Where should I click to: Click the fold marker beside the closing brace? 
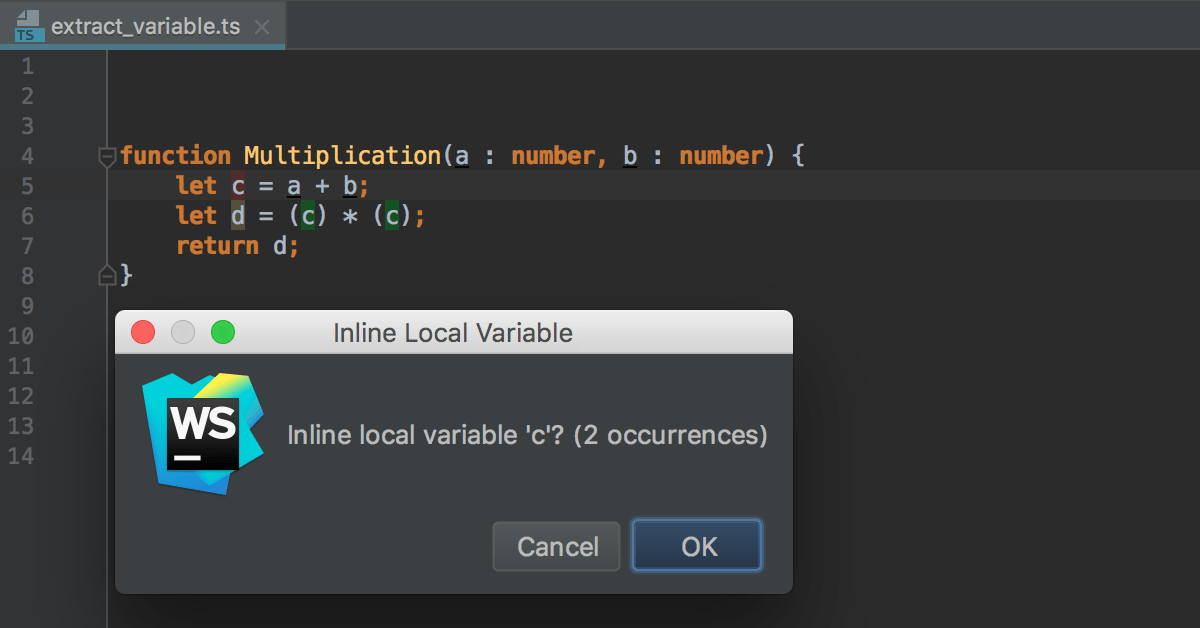pos(106,275)
